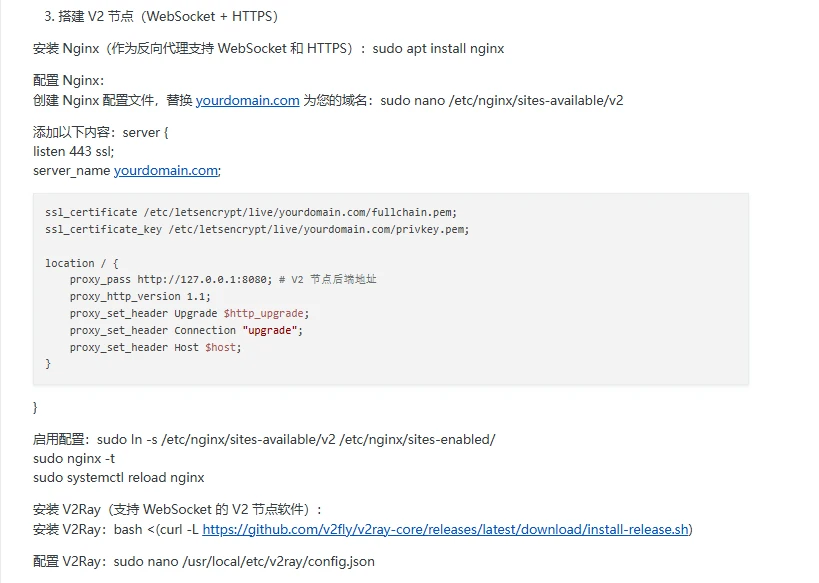The height and width of the screenshot is (583, 819).
Task: Click the "配置 Nginx:" label
Action: [69, 80]
